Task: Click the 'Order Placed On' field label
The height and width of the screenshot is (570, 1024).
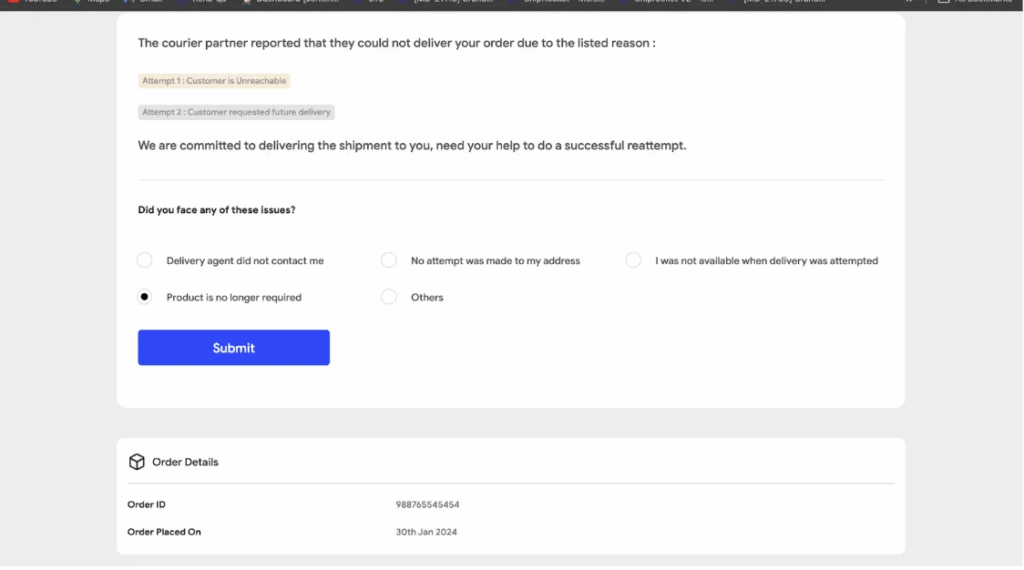Action: (164, 532)
